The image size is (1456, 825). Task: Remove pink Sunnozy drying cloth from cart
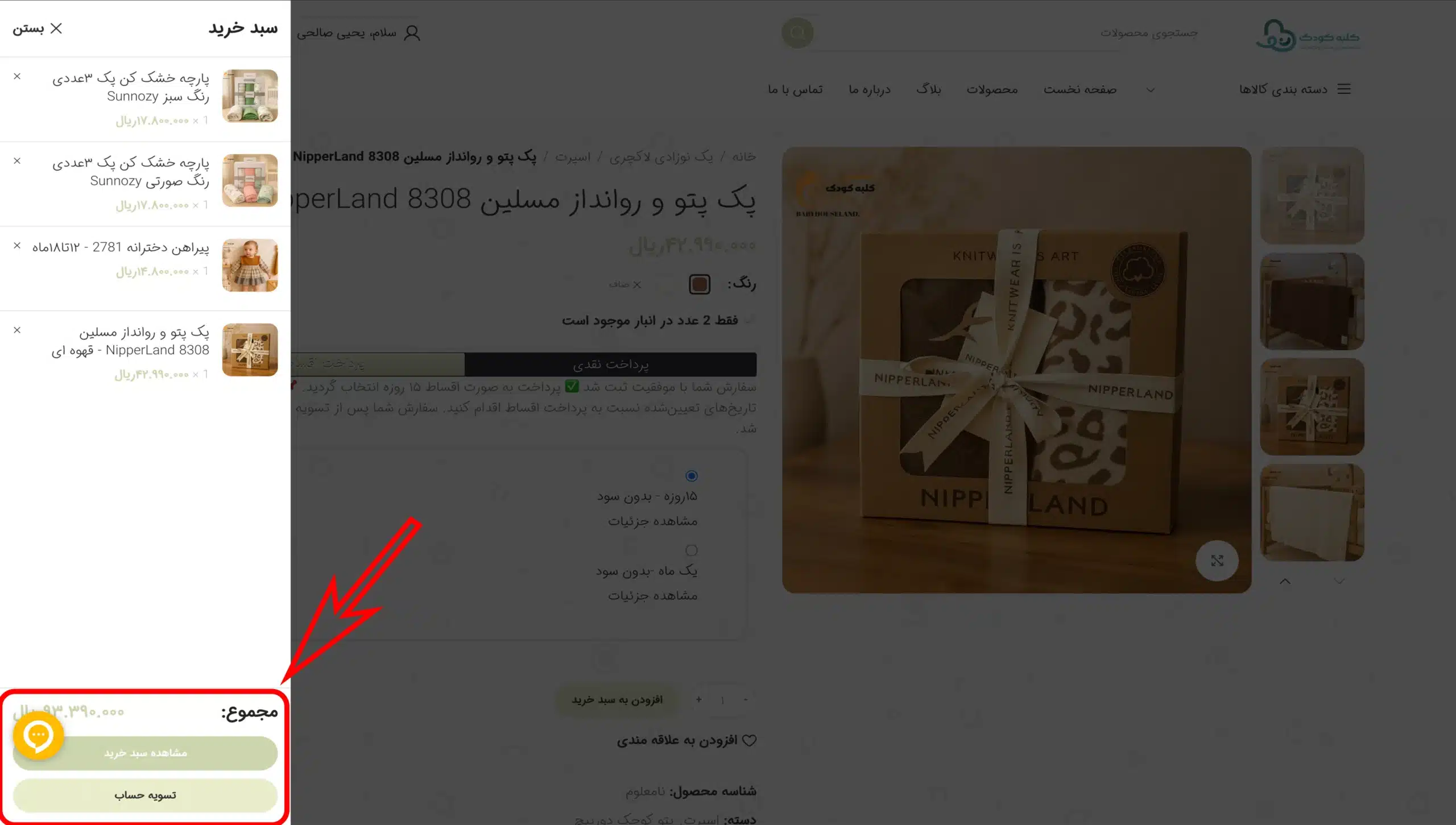tap(17, 161)
